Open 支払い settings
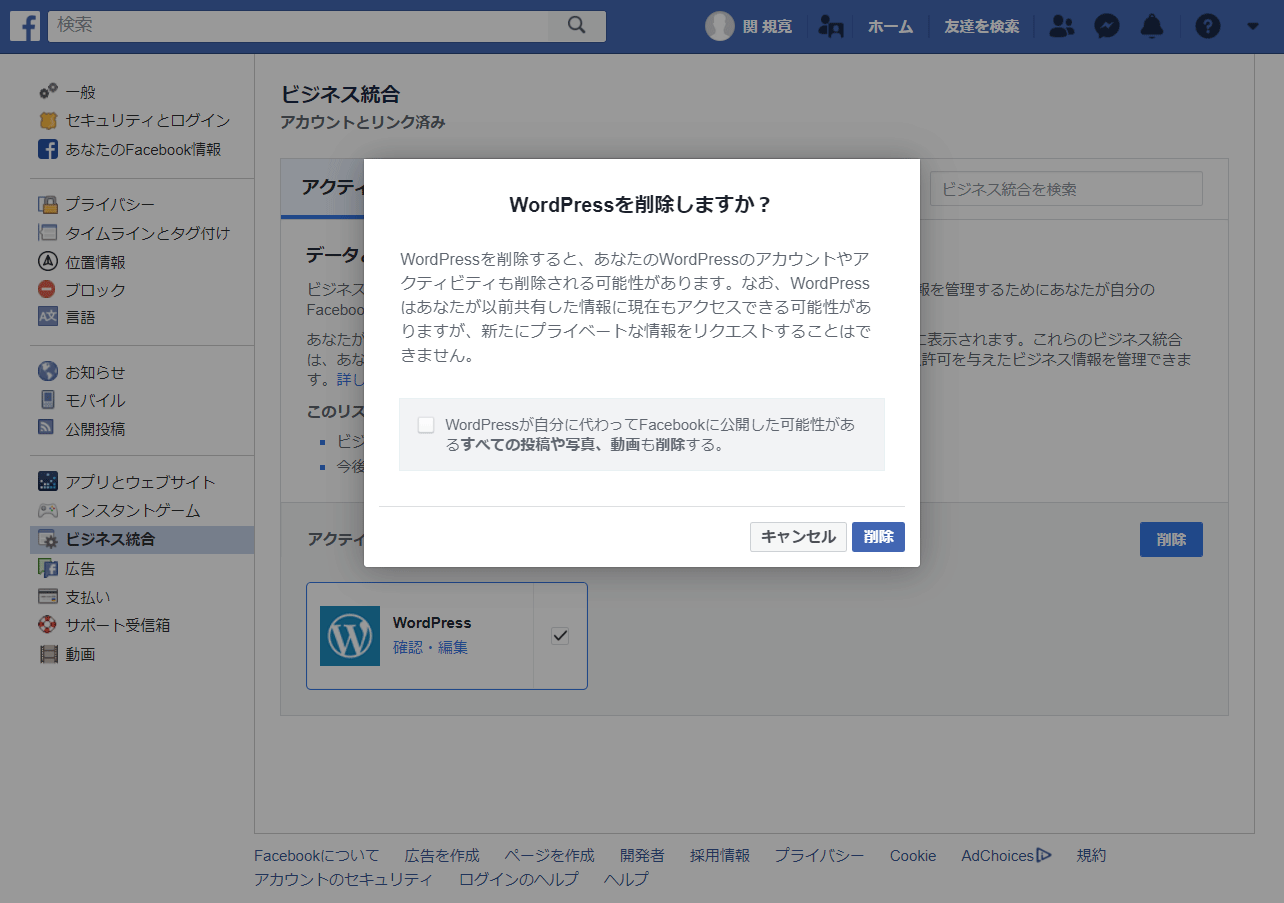 (88, 597)
